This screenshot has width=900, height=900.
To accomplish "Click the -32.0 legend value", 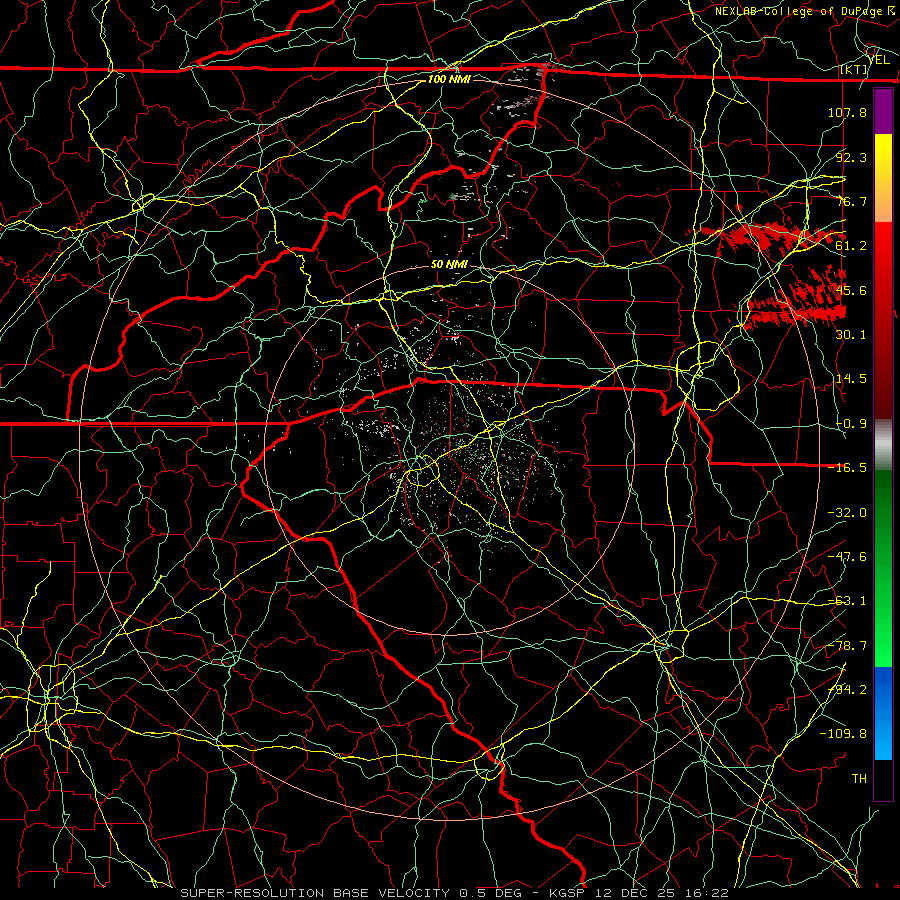I will (847, 513).
